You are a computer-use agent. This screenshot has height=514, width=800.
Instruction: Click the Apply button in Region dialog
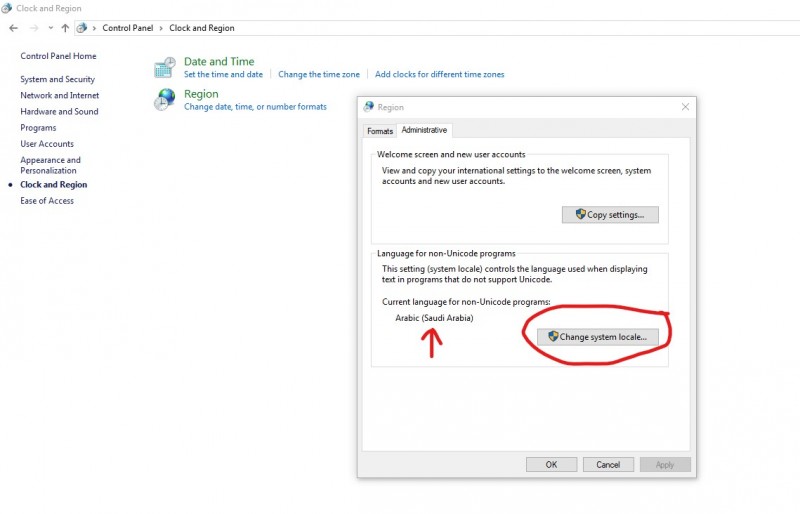pos(665,464)
